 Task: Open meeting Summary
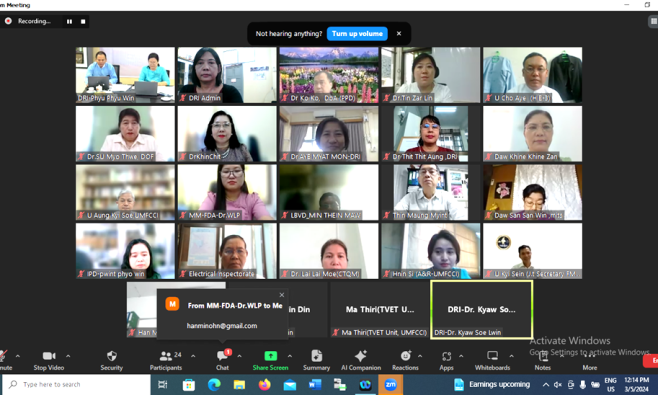tap(316, 360)
